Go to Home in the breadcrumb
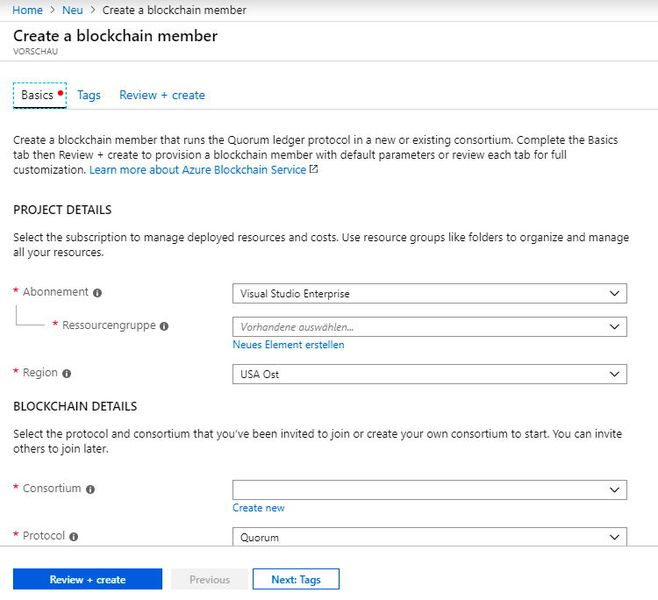The height and width of the screenshot is (600, 658). [x=27, y=10]
